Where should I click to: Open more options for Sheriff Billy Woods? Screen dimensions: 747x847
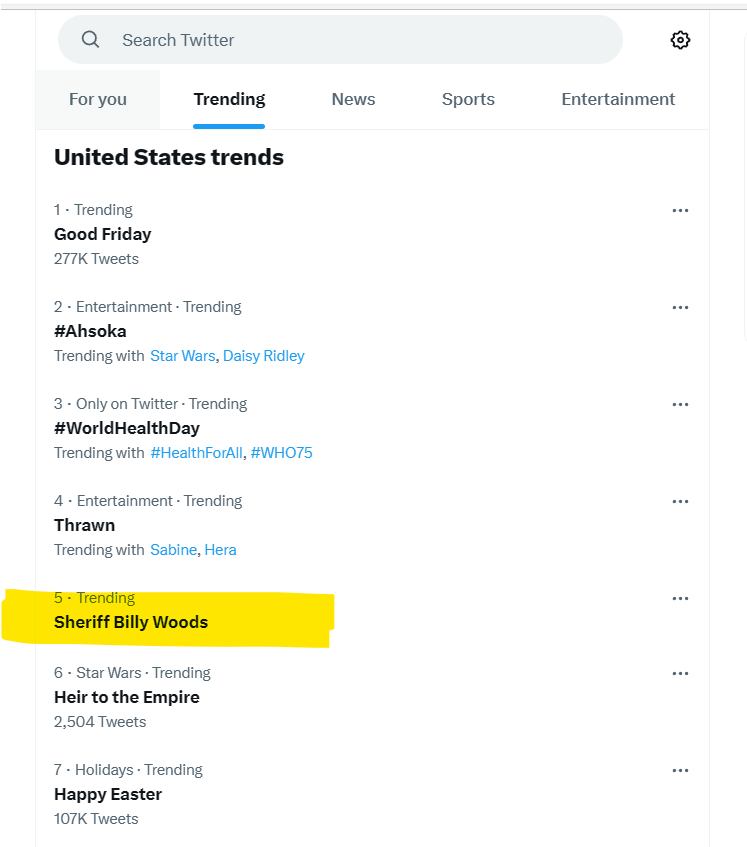[x=680, y=598]
